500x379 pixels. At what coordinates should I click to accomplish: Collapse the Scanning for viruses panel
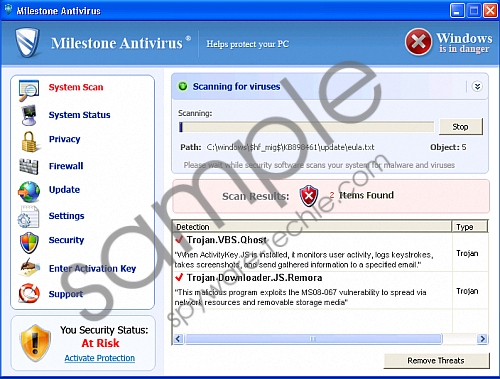coord(477,87)
